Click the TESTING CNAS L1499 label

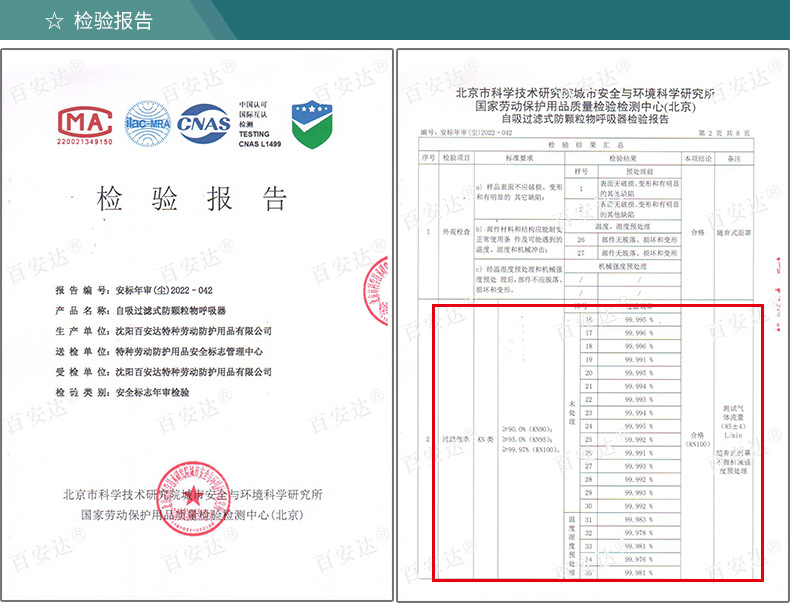pos(259,139)
